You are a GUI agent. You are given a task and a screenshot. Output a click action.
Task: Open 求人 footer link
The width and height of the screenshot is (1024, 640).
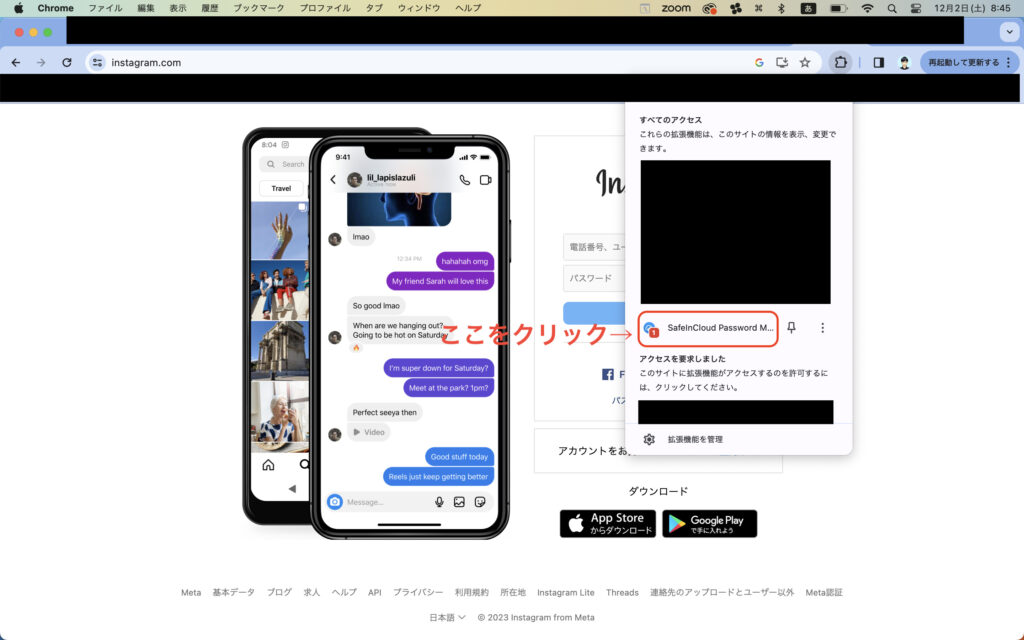coord(312,592)
